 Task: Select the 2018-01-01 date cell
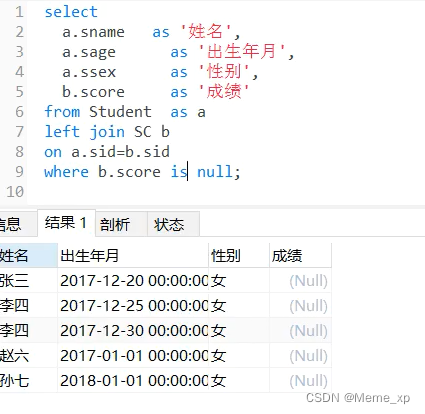(x=133, y=380)
